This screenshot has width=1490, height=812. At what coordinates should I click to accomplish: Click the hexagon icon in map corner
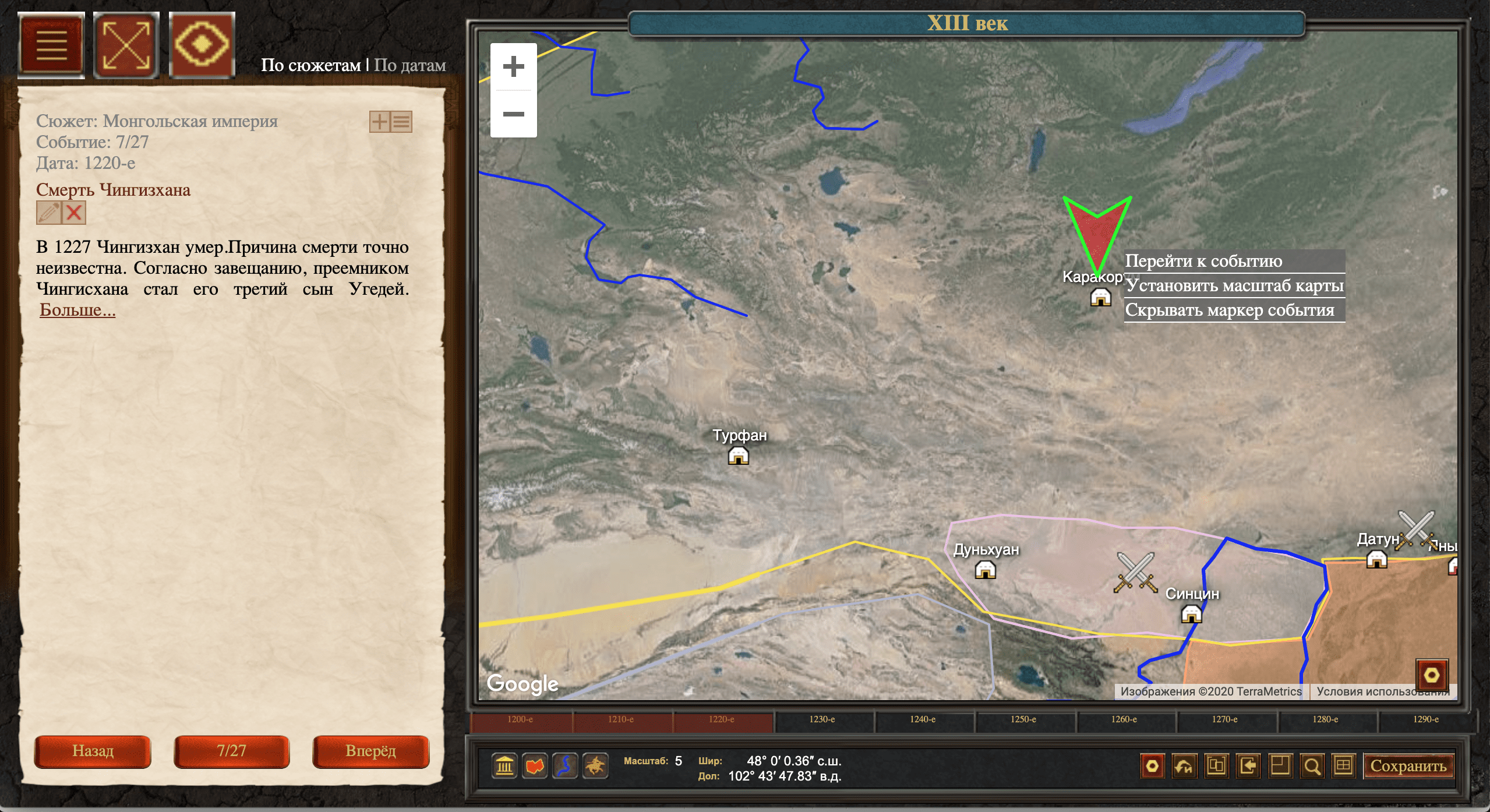1432,676
